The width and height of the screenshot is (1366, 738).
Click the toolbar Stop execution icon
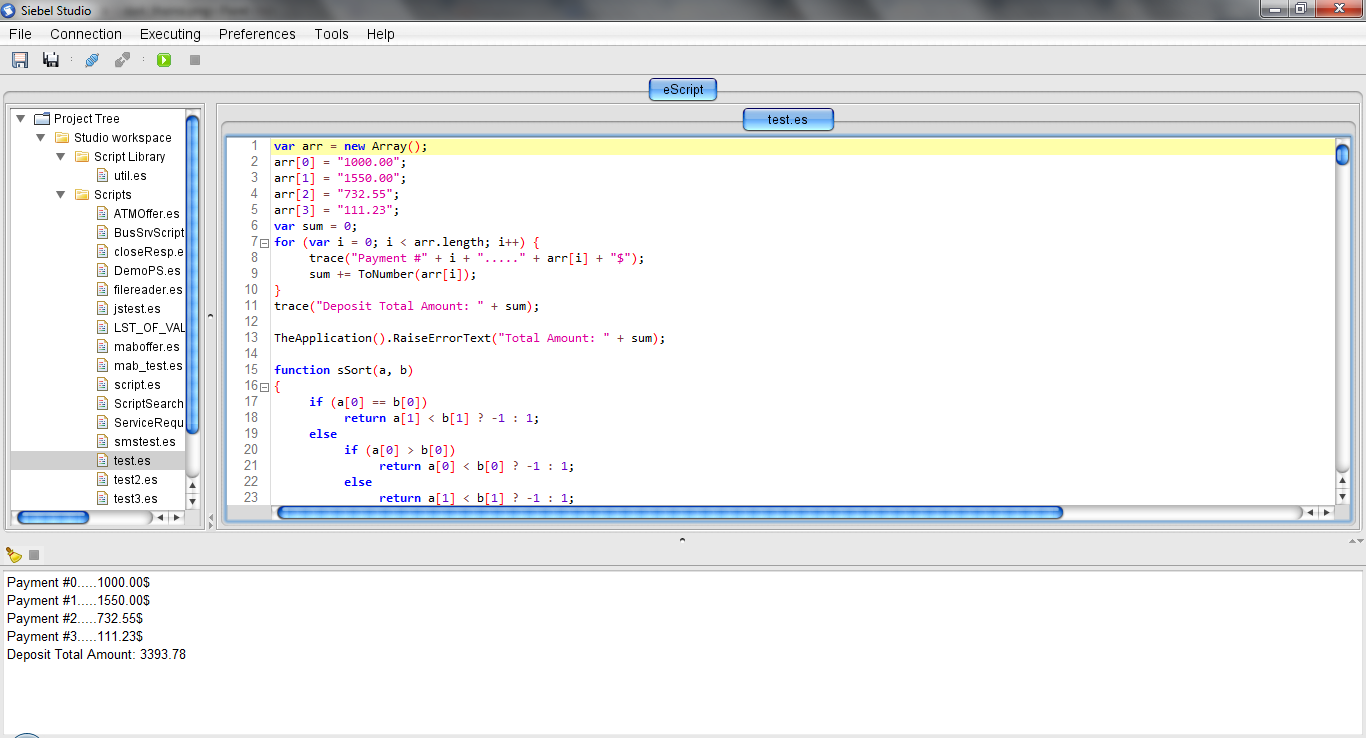tap(195, 60)
